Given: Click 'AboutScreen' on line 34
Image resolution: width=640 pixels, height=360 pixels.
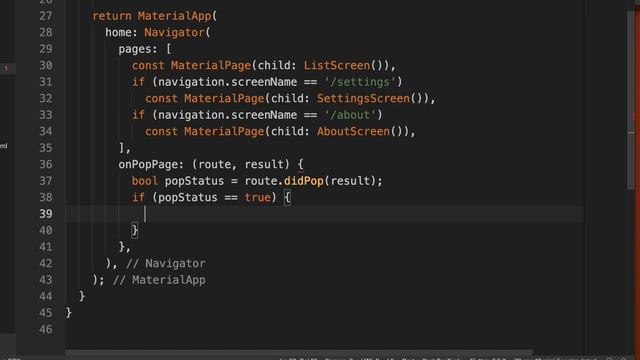Looking at the screenshot, I should click(x=353, y=131).
